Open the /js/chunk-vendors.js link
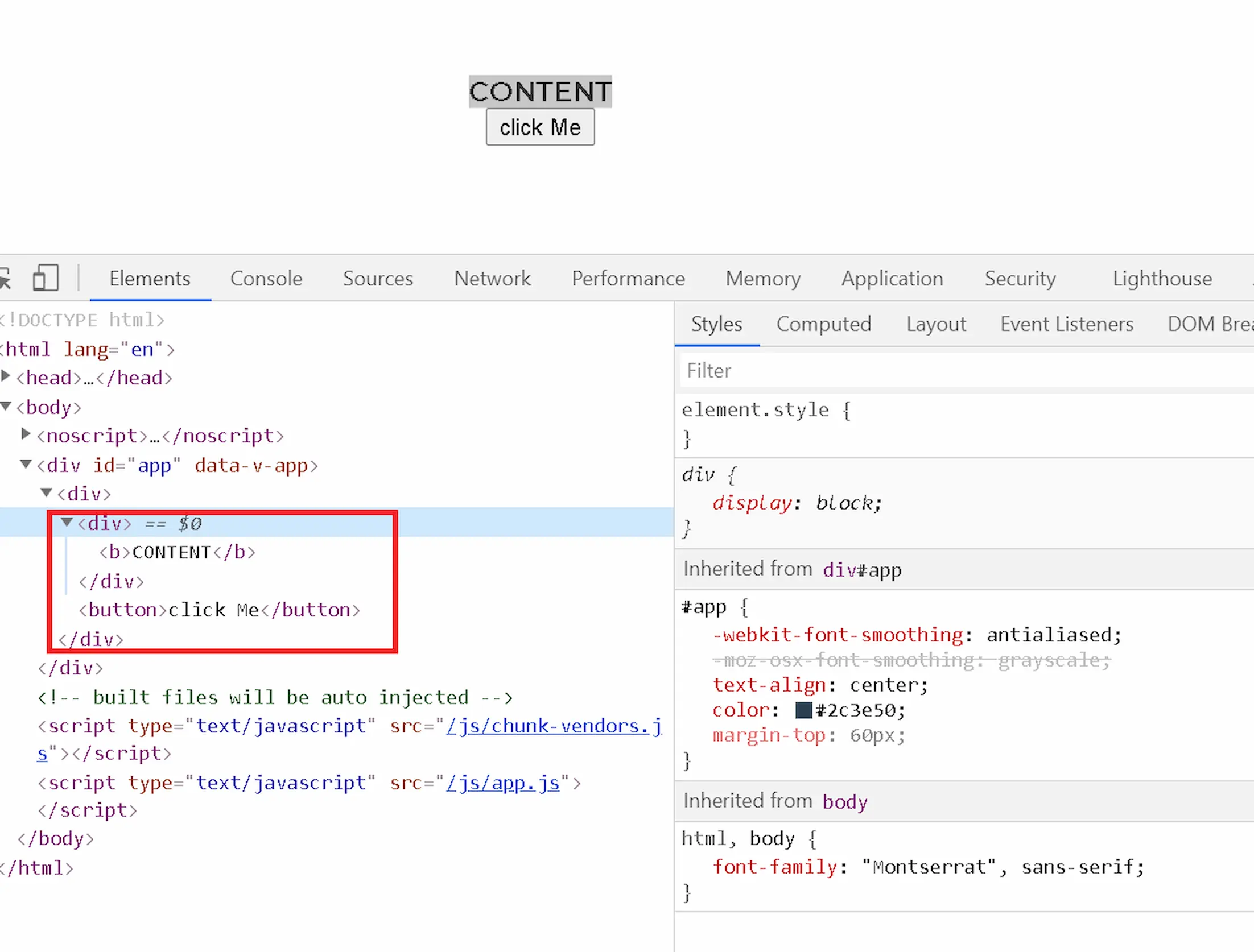This screenshot has height=952, width=1254. click(x=554, y=726)
